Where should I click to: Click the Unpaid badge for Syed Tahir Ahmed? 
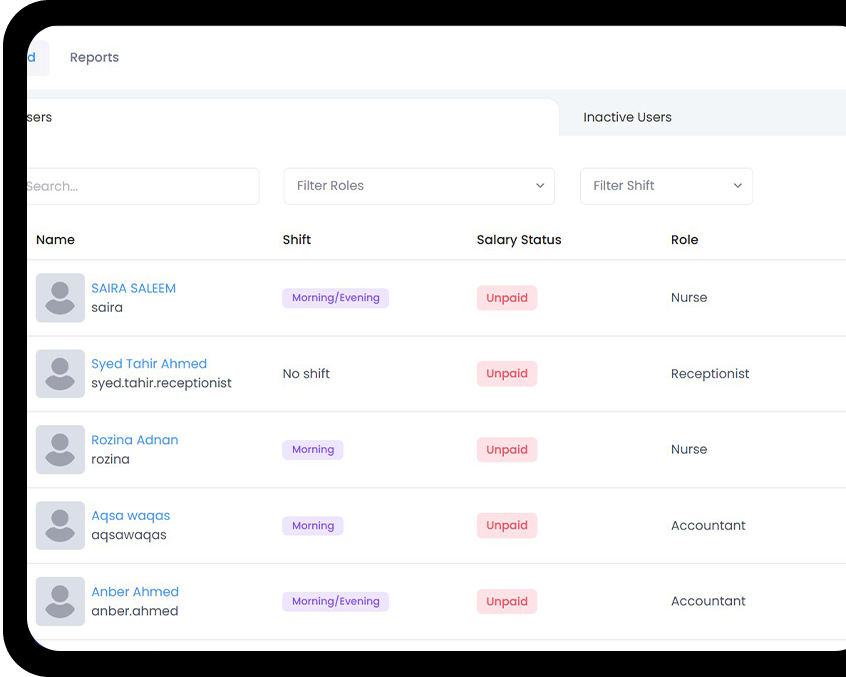pyautogui.click(x=507, y=374)
